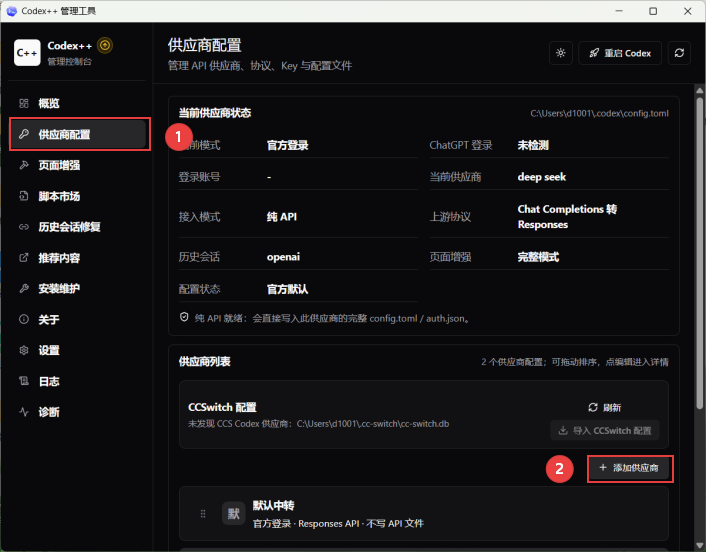Click the scrollbar up arrow
Image resolution: width=707 pixels, height=552 pixels.
coord(699,90)
